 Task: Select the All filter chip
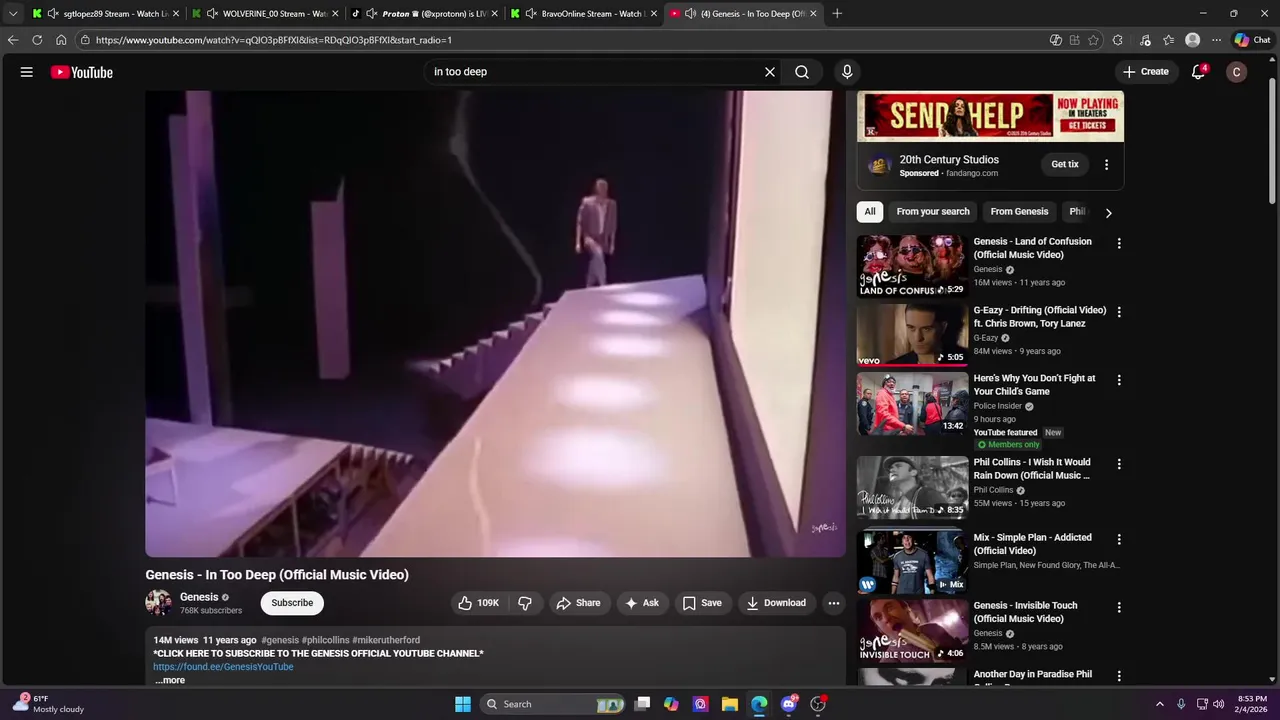870,212
